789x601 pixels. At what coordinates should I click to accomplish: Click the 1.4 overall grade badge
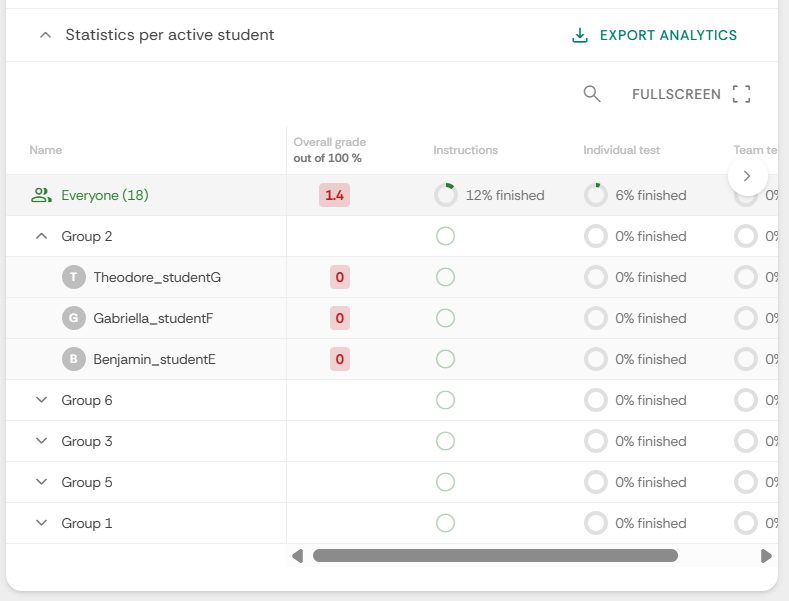[334, 195]
